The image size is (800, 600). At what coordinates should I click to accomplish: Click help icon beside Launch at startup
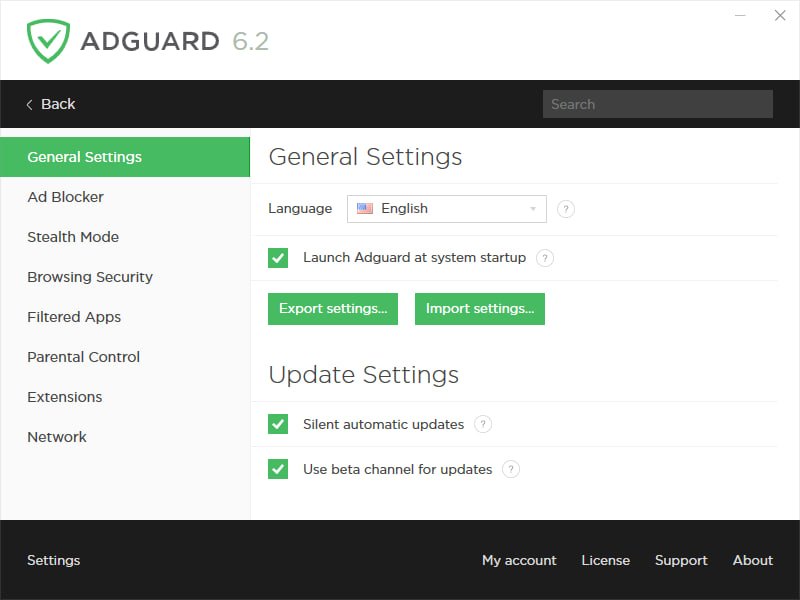(545, 258)
